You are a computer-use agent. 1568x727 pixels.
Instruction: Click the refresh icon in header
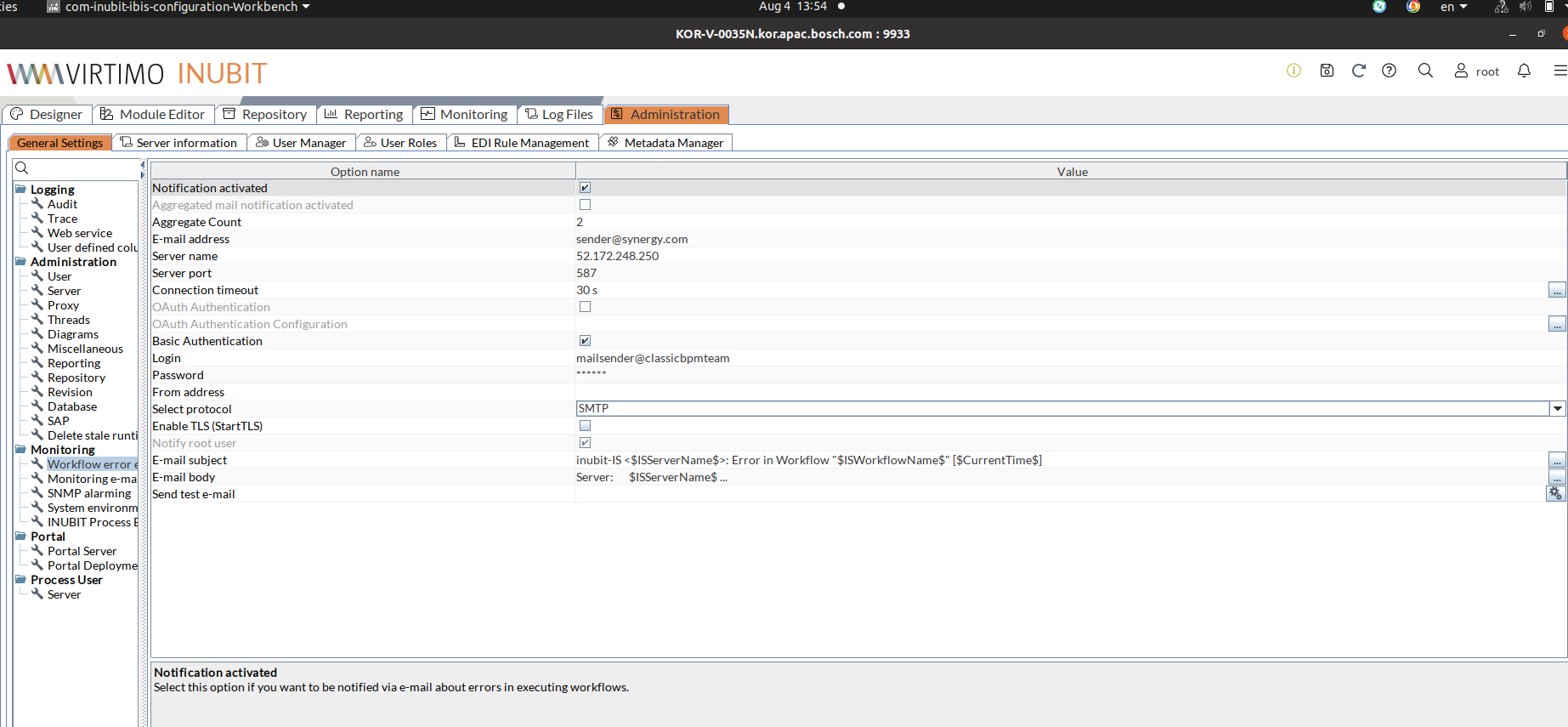[x=1358, y=71]
